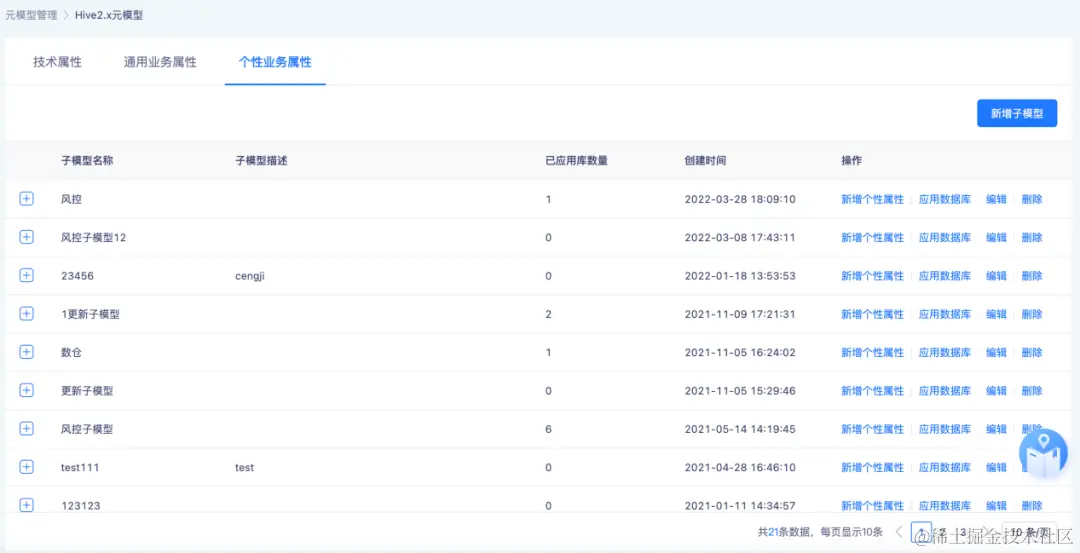
Task: Click 应用数据库 in 2021-11-05 15:29:46 row
Action: [945, 390]
